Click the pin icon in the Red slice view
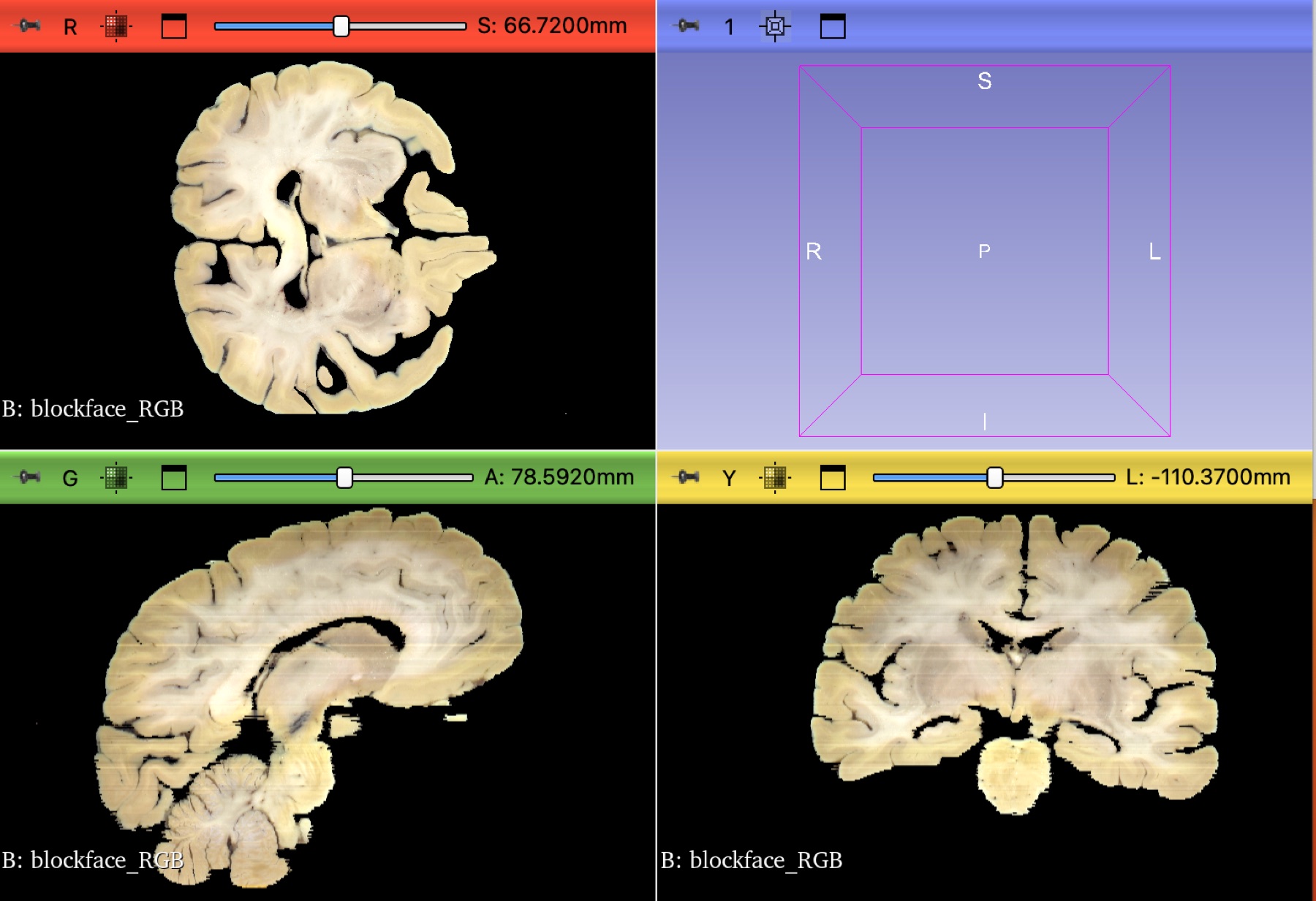This screenshot has height=901, width=1316. [28, 26]
